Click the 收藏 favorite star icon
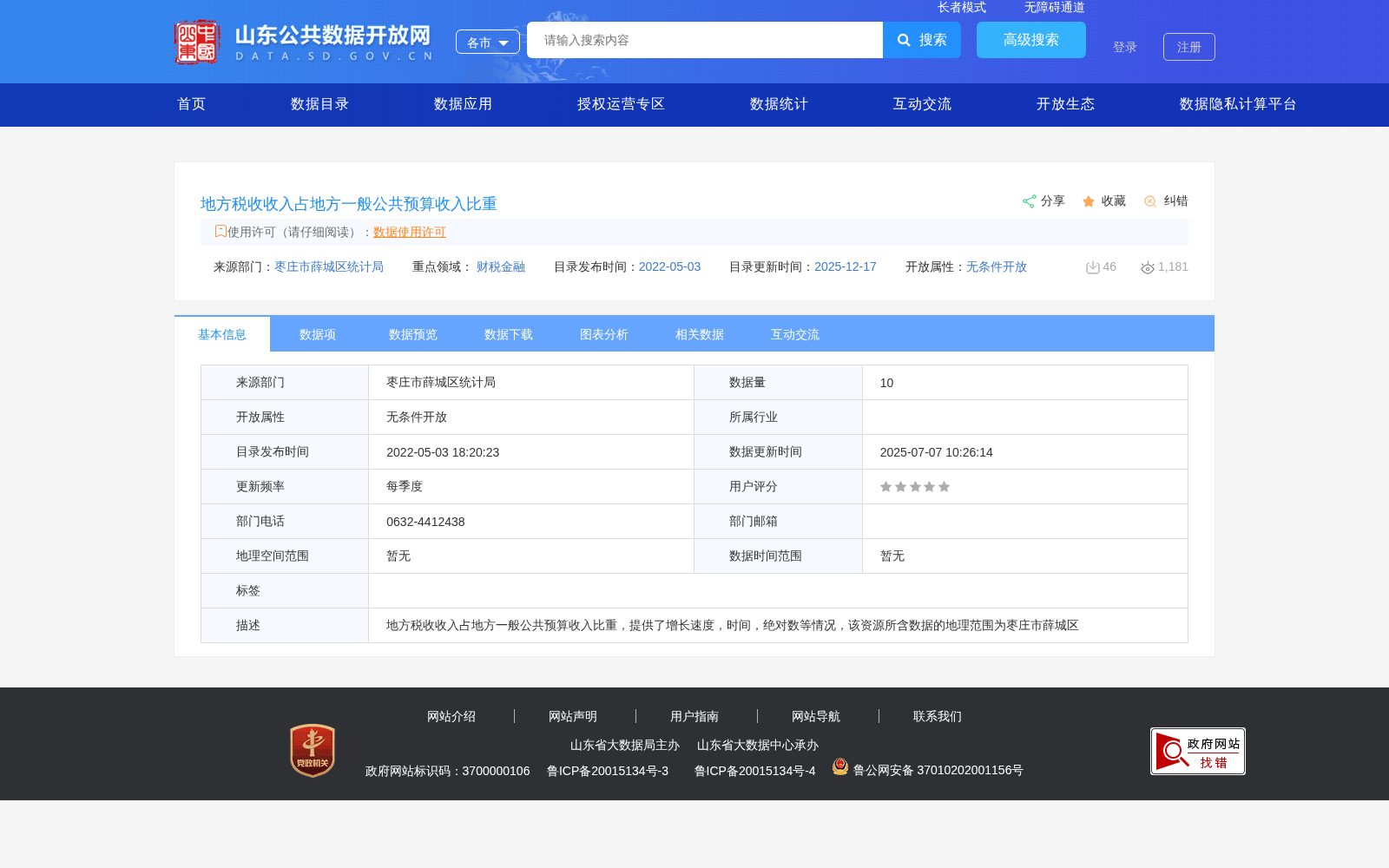 [x=1089, y=201]
